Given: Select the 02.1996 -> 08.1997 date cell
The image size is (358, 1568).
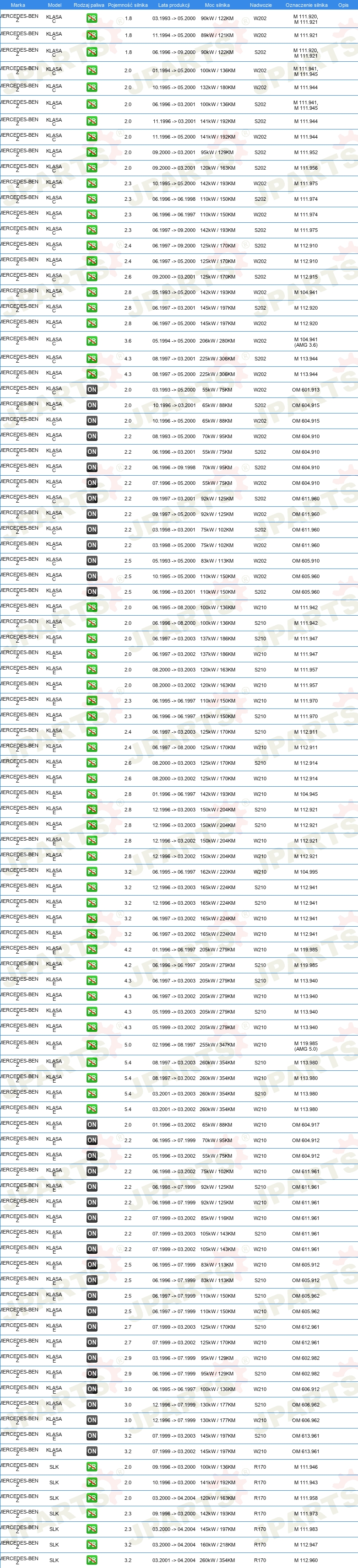Looking at the screenshot, I should [x=174, y=1045].
